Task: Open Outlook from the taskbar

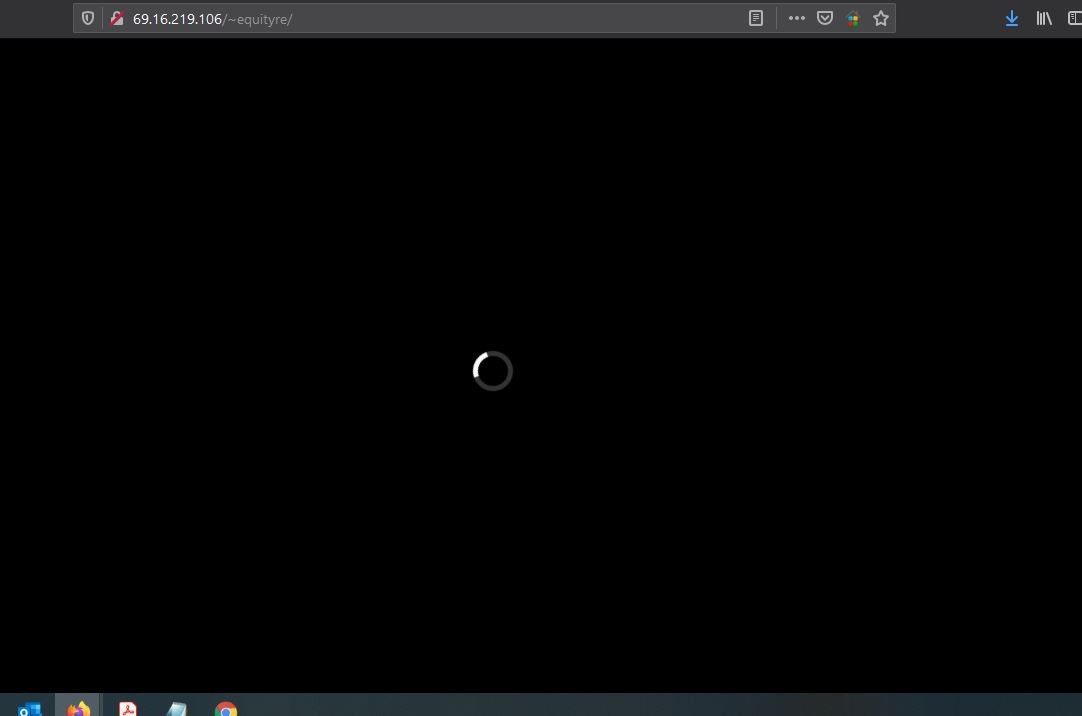Action: coord(30,708)
